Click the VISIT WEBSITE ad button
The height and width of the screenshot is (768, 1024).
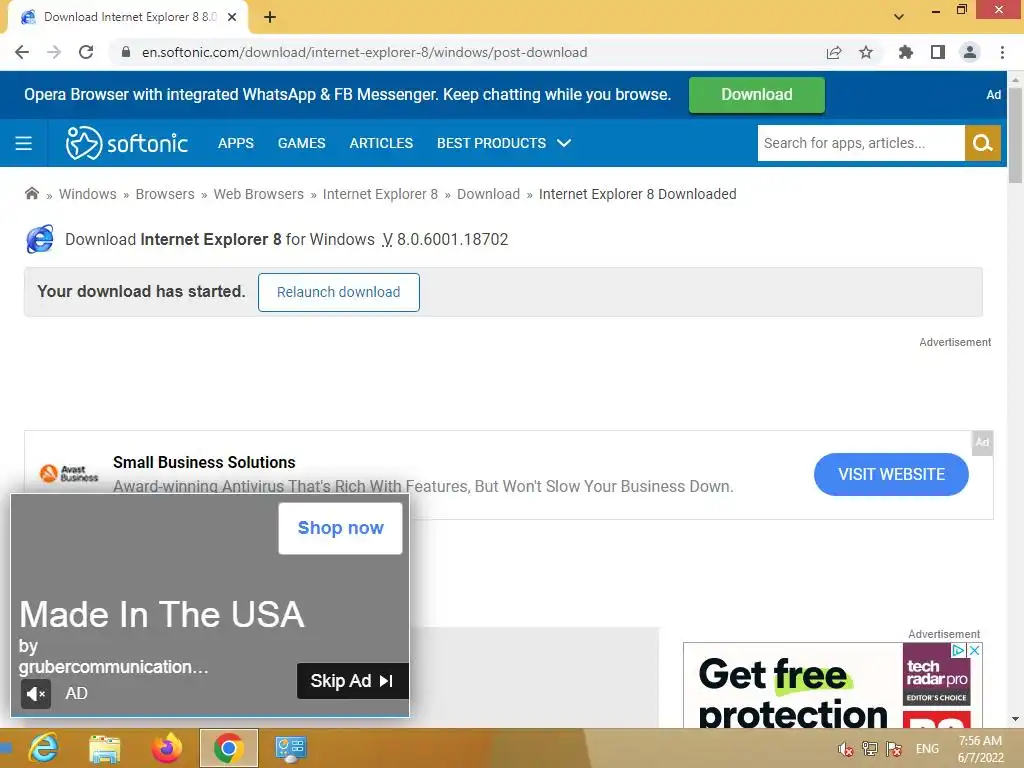891,474
